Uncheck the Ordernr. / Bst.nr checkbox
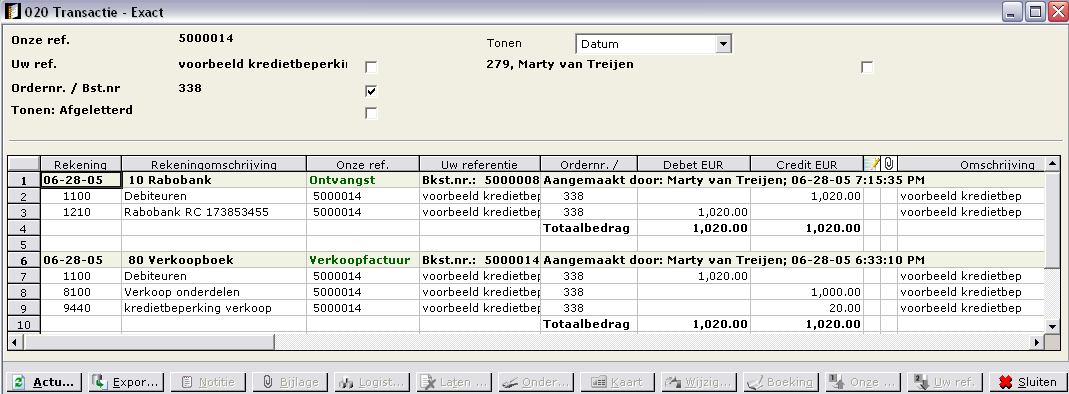This screenshot has width=1069, height=394. pyautogui.click(x=372, y=91)
